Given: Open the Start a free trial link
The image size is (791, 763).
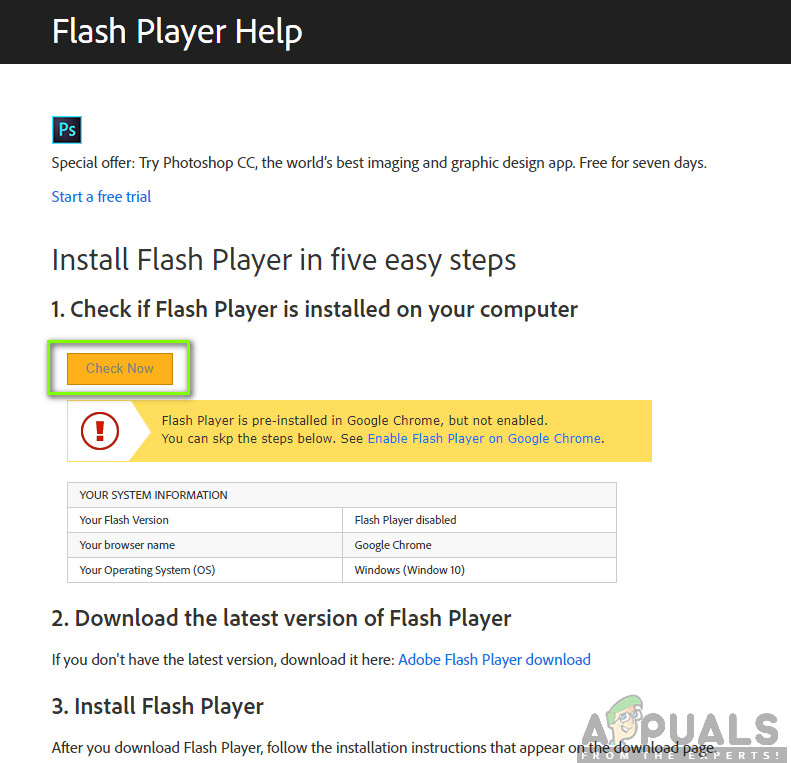Looking at the screenshot, I should [x=101, y=196].
